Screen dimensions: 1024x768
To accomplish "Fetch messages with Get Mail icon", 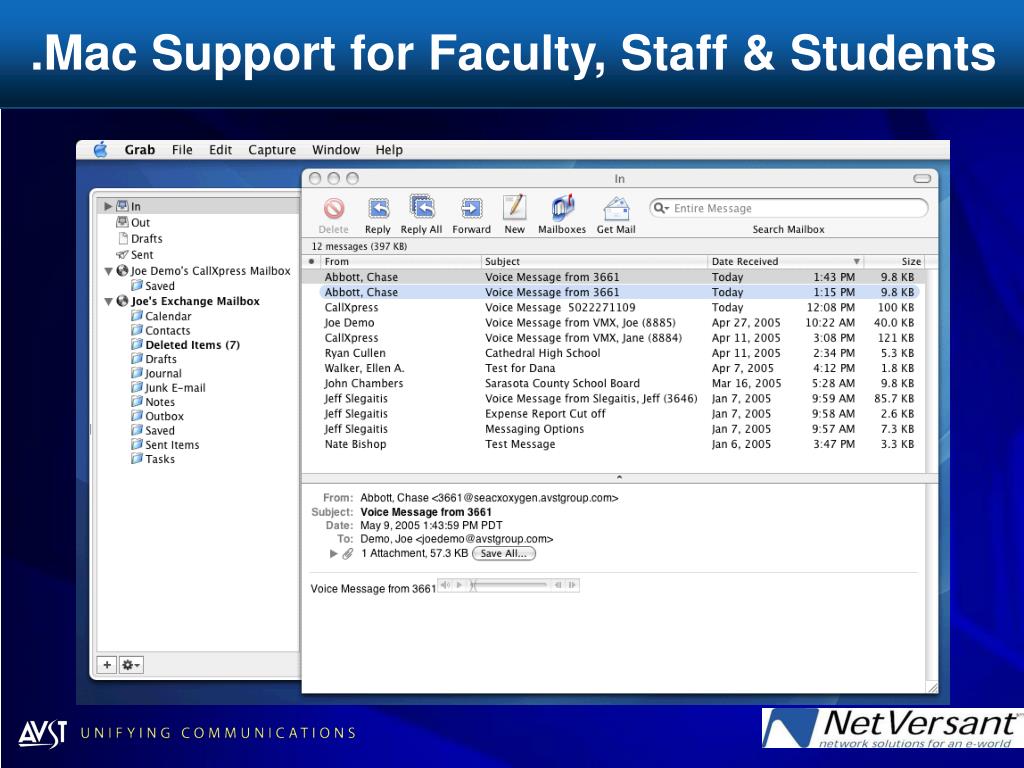I will point(616,209).
